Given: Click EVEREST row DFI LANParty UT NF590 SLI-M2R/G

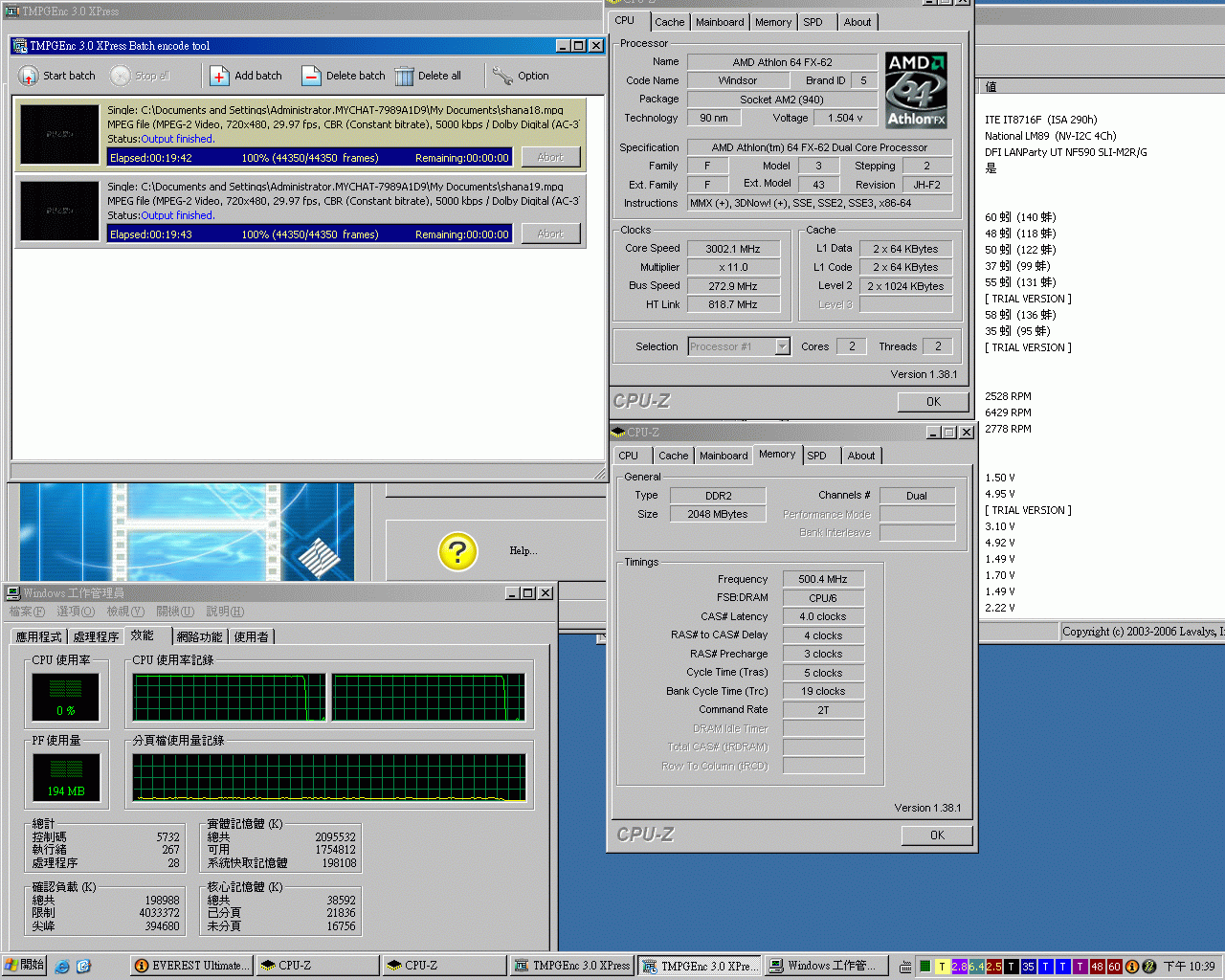Looking at the screenshot, I should (x=1066, y=152).
